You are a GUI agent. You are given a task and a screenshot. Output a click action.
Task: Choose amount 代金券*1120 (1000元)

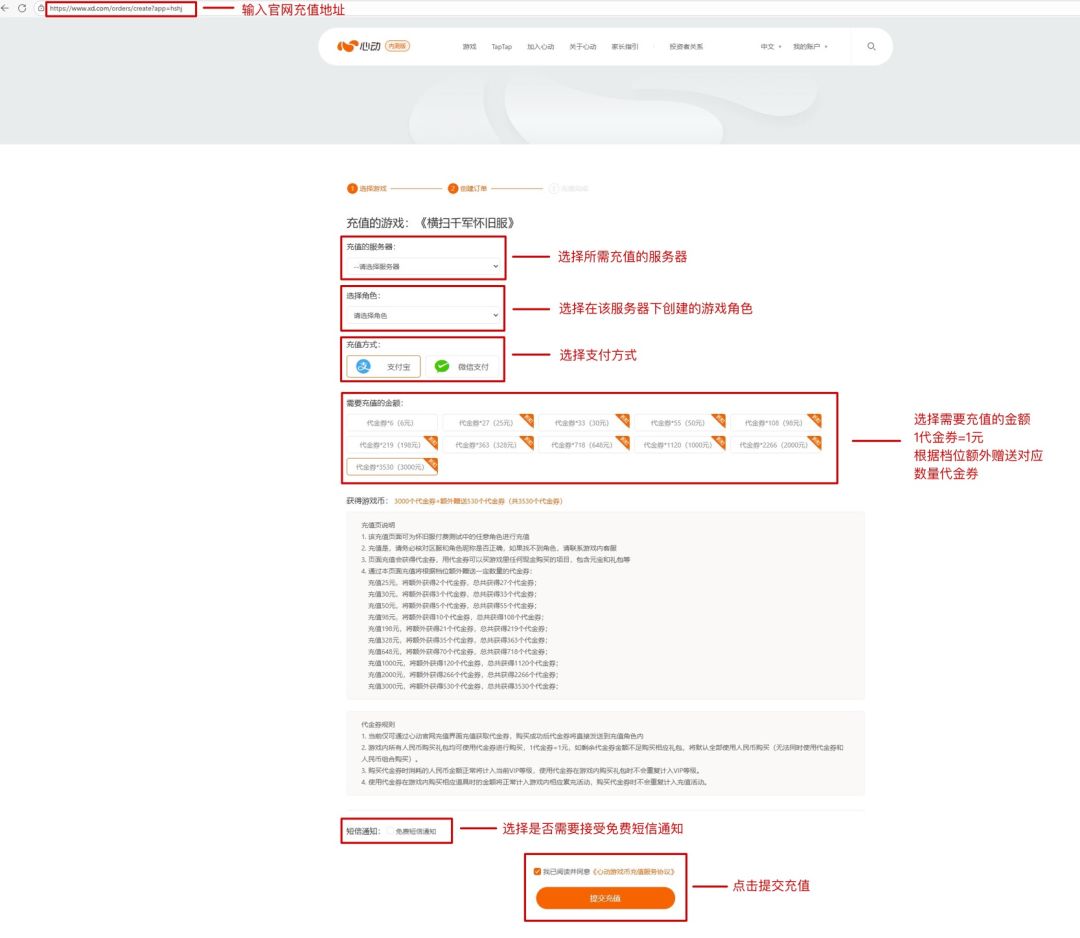pyautogui.click(x=679, y=445)
